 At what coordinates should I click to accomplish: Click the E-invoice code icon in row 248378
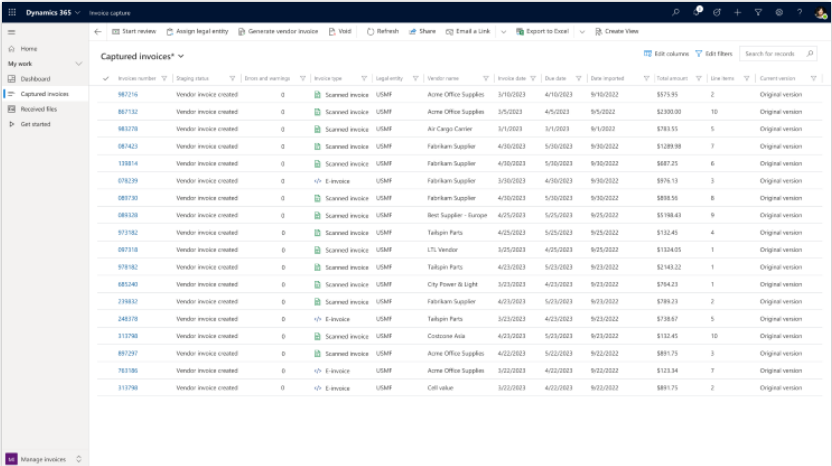[x=317, y=319]
